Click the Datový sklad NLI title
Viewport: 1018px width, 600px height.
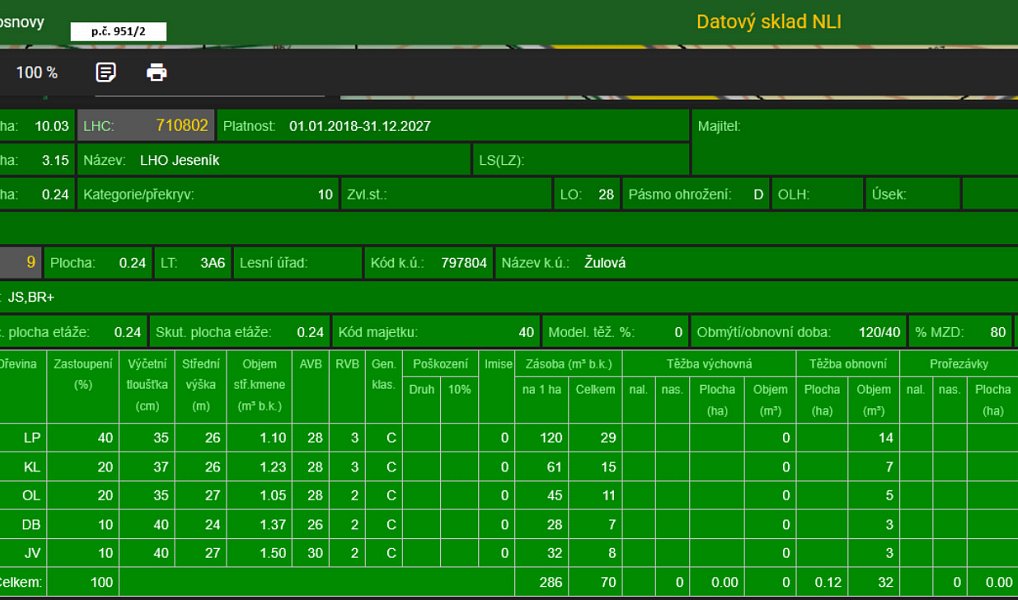point(769,22)
